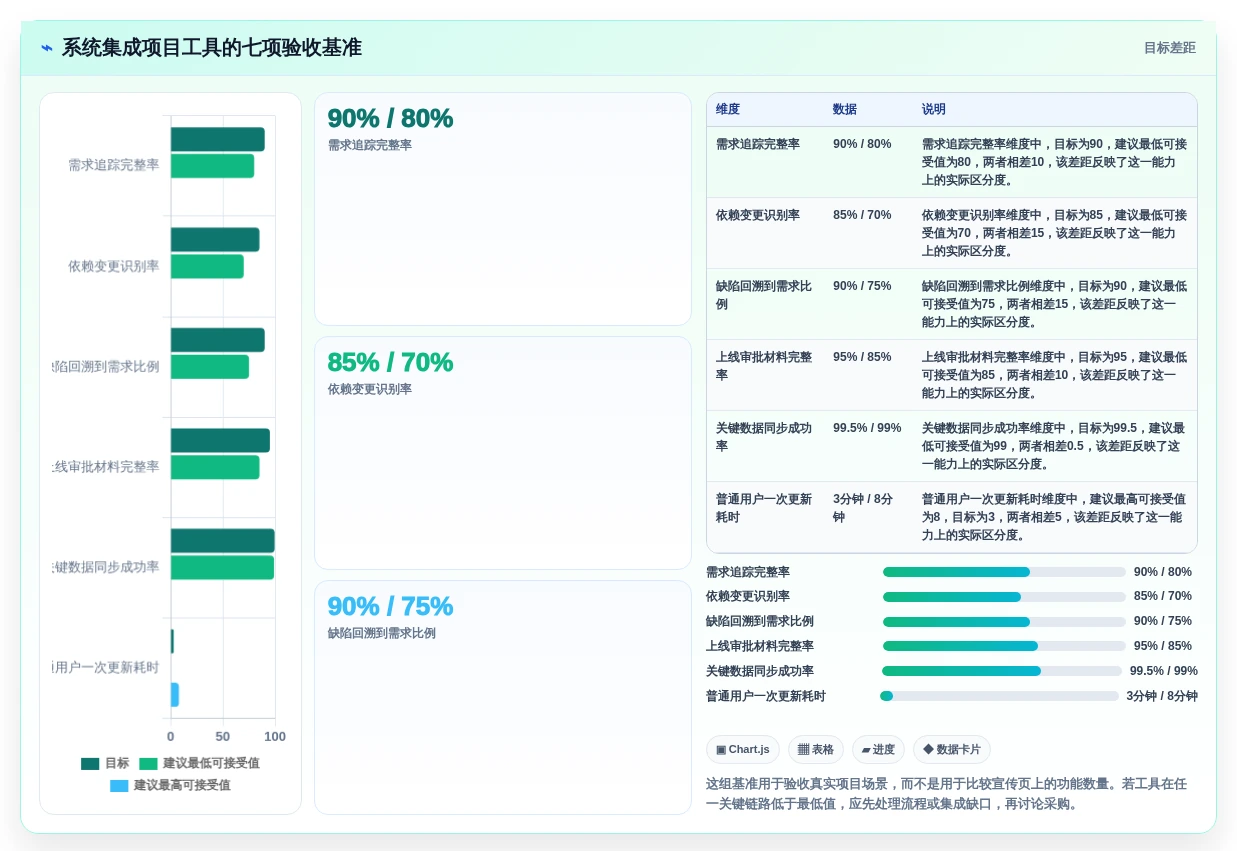Click the 数据 column header

click(x=845, y=110)
